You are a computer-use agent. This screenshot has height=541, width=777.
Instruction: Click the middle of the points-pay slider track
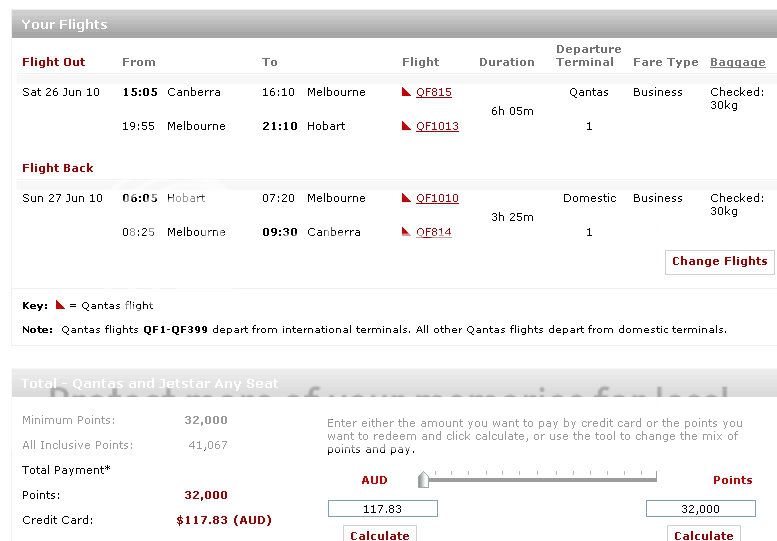540,480
